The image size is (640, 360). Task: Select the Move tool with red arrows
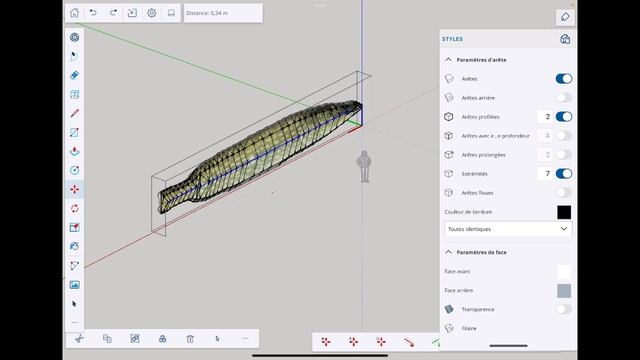74,189
